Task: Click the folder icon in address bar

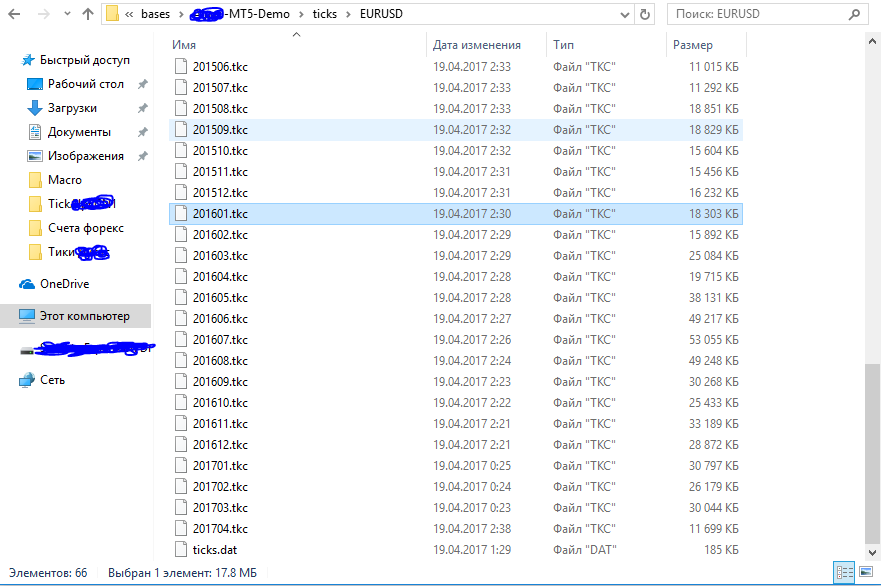Action: point(112,13)
